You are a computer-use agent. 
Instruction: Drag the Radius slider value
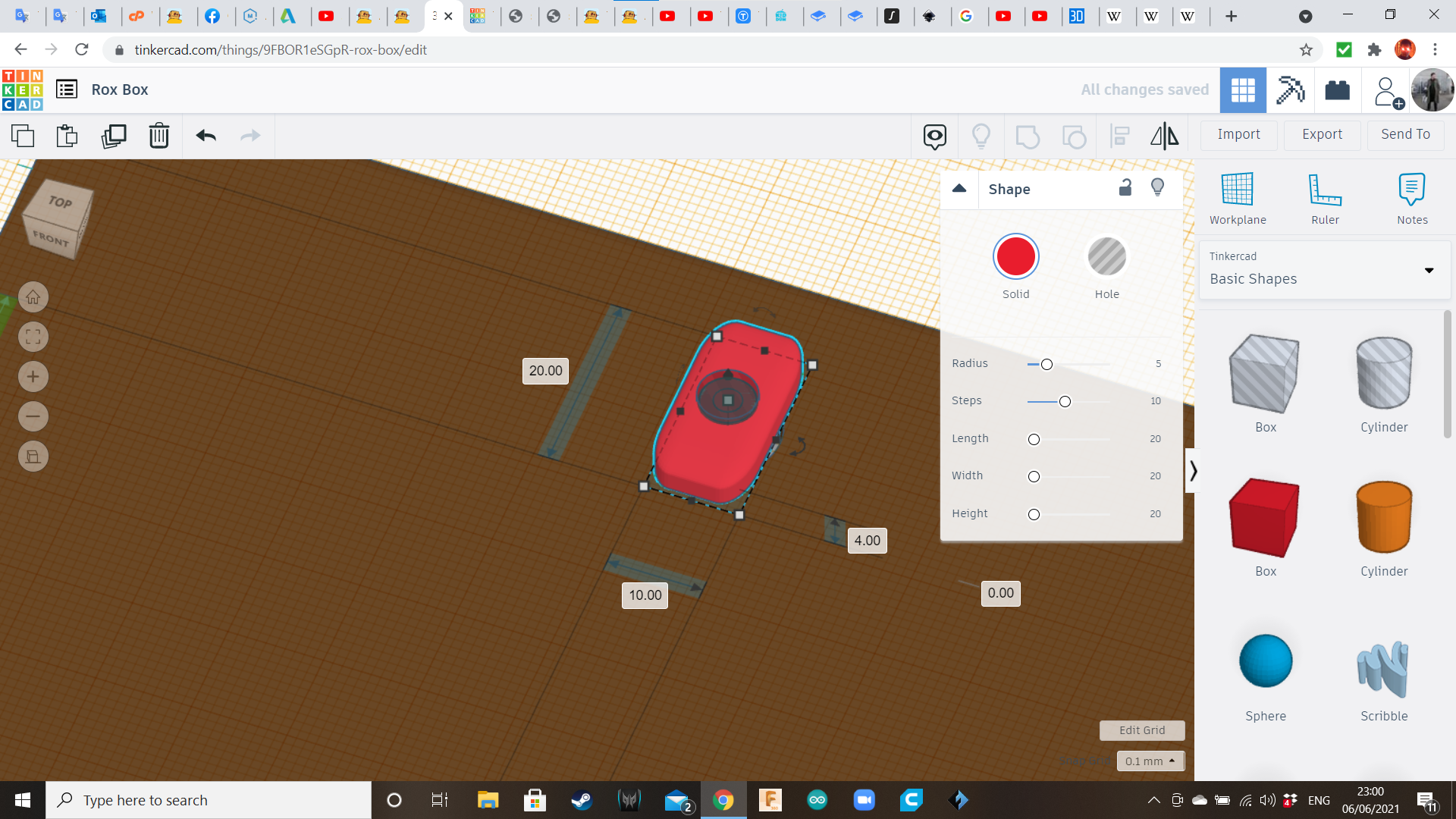tap(1046, 363)
